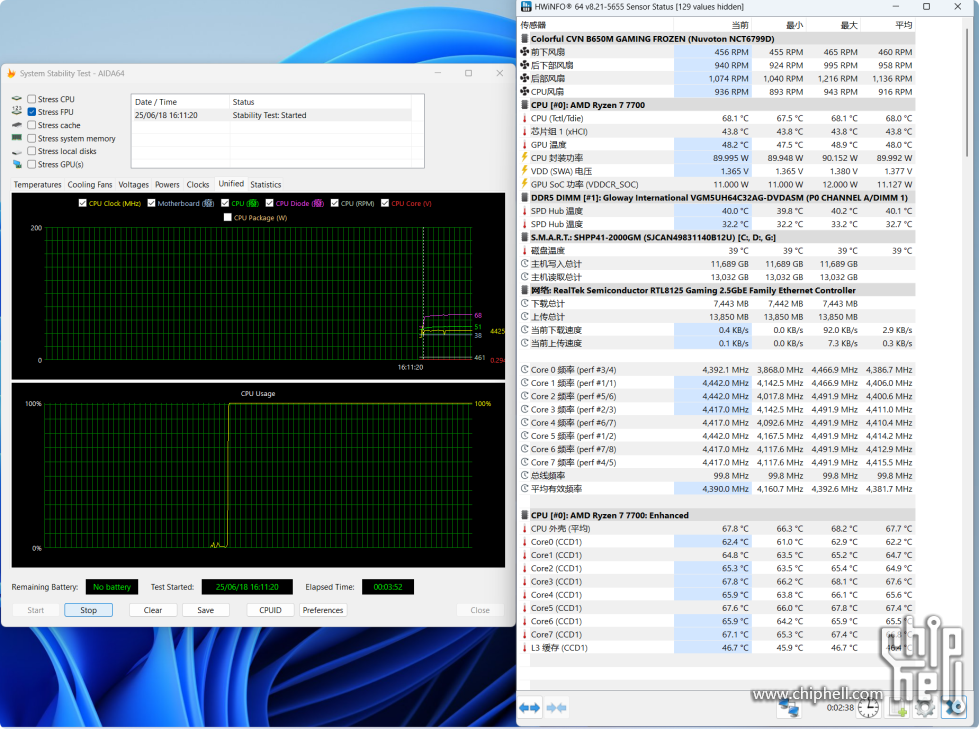Stop the stability test
This screenshot has height=729, width=979.
pyautogui.click(x=89, y=610)
